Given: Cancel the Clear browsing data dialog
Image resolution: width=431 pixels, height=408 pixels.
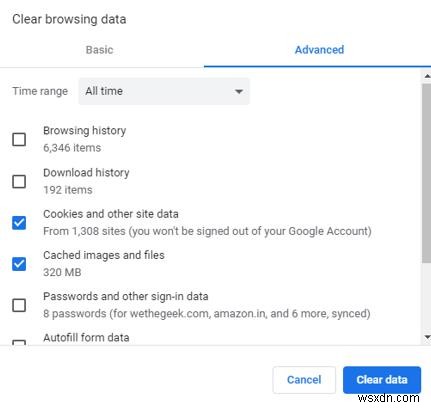Looking at the screenshot, I should click(304, 380).
